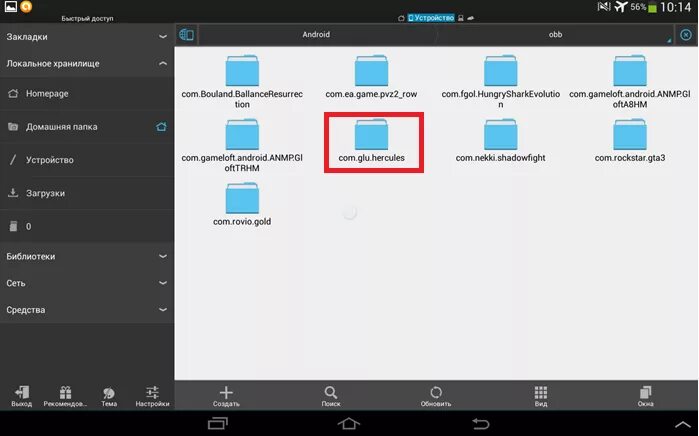Viewport: 699px width, 436px height.
Task: Select the Устройство sidebar entry
Action: click(87, 160)
